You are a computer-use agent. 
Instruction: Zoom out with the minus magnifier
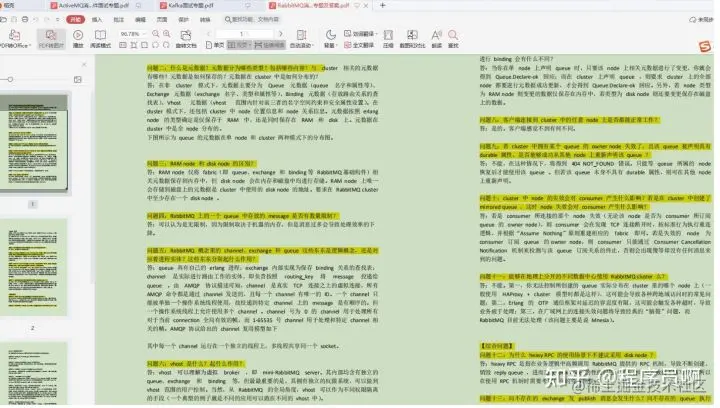pyautogui.click(x=156, y=34)
